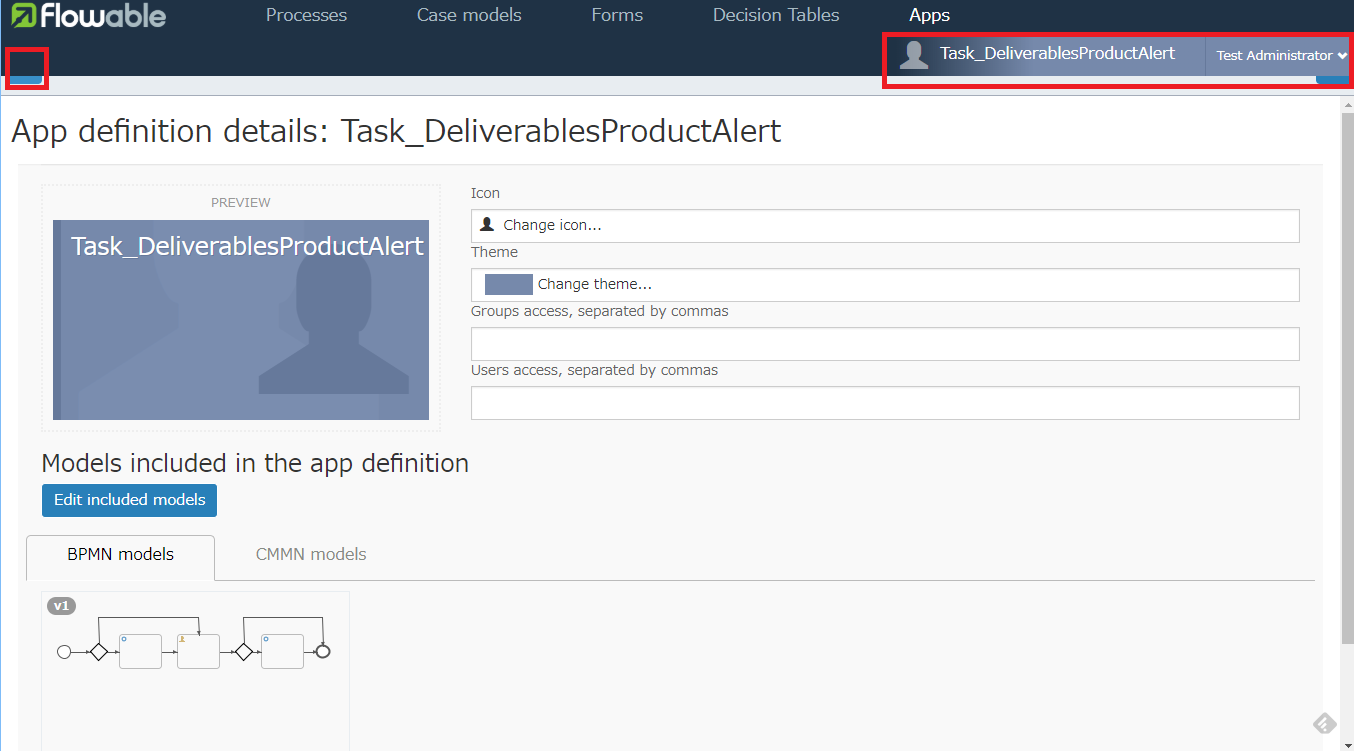Screen dimensions: 1354x751
Task: Navigate to Decision Tables
Action: coord(776,15)
